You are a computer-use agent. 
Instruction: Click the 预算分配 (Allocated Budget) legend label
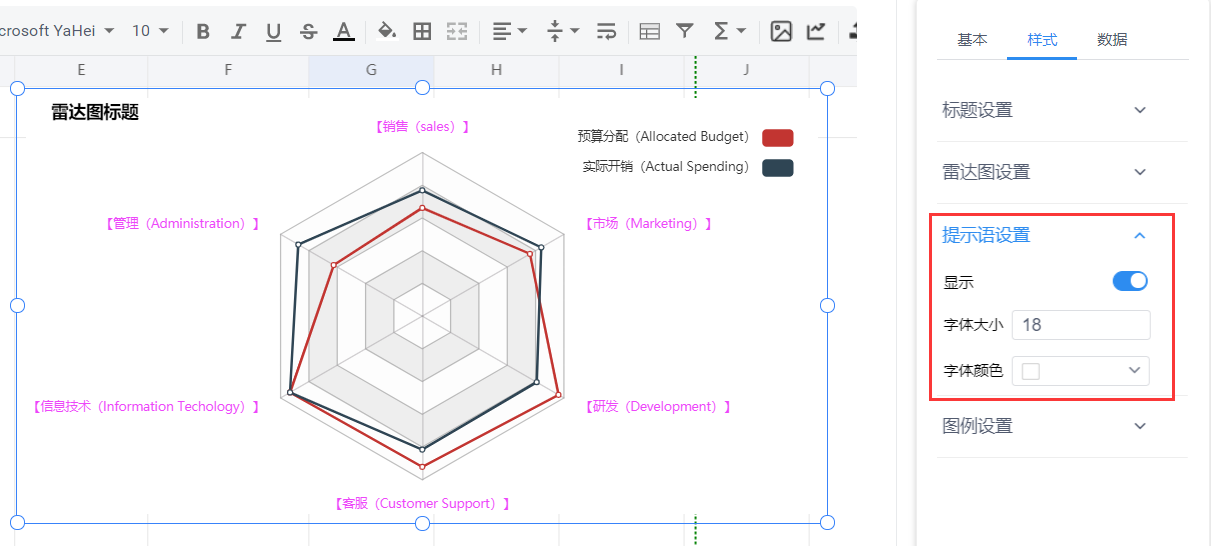663,137
